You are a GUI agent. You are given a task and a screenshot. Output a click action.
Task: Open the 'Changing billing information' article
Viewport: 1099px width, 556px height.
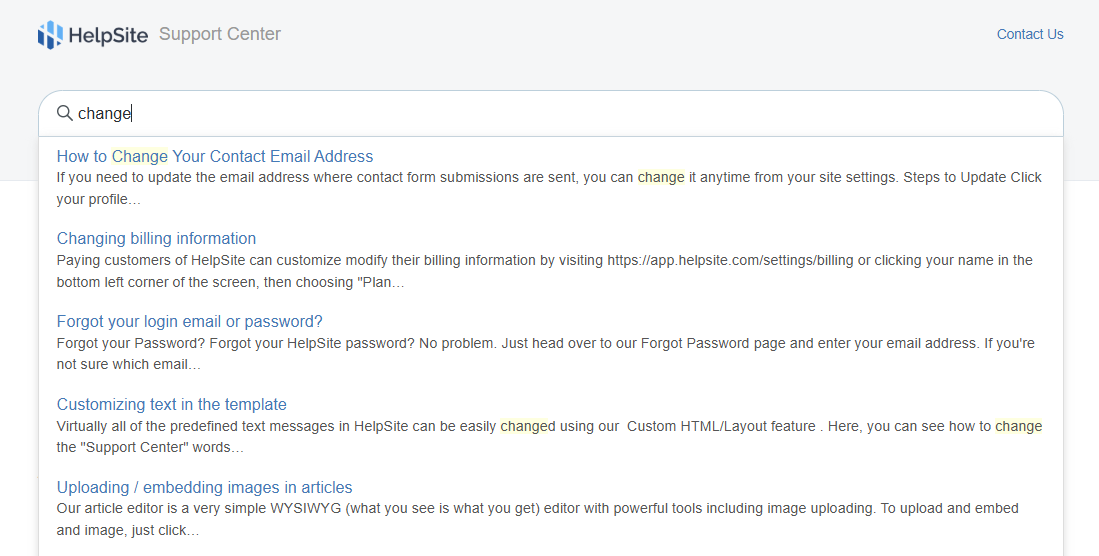click(156, 238)
